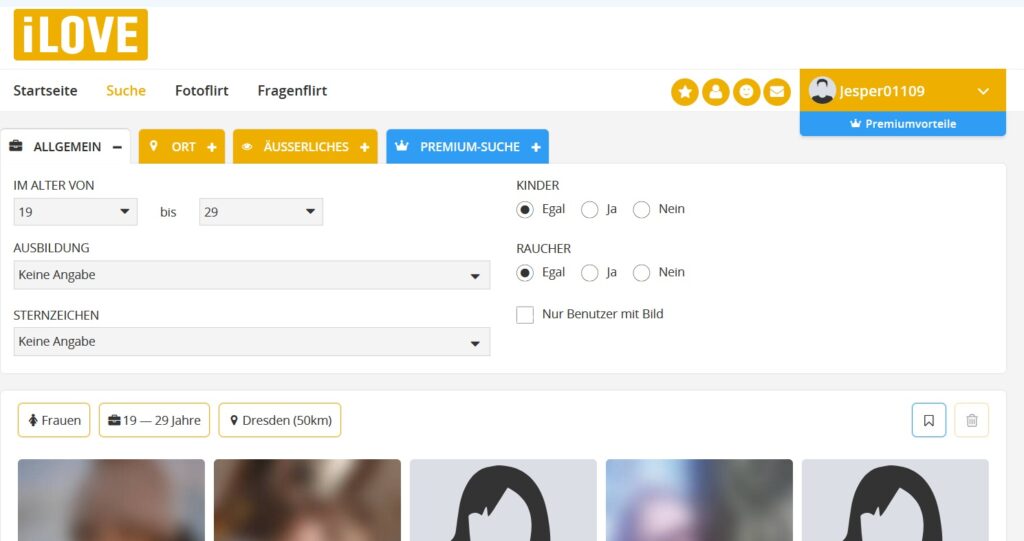Click the Jesper01109 avatar picture
This screenshot has width=1024, height=541.
point(822,90)
